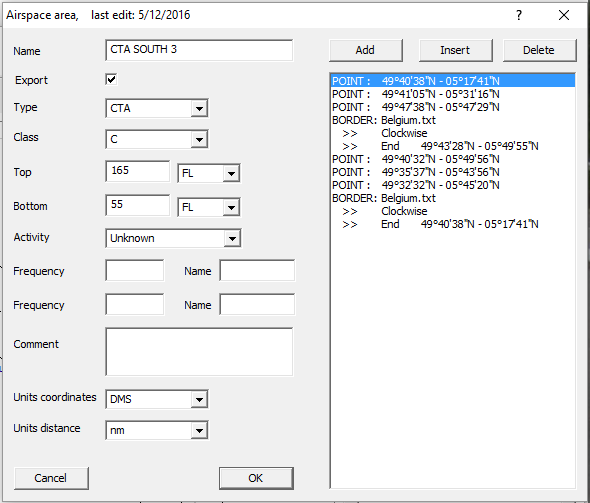Select the first Clockwise row

(x=453, y=133)
